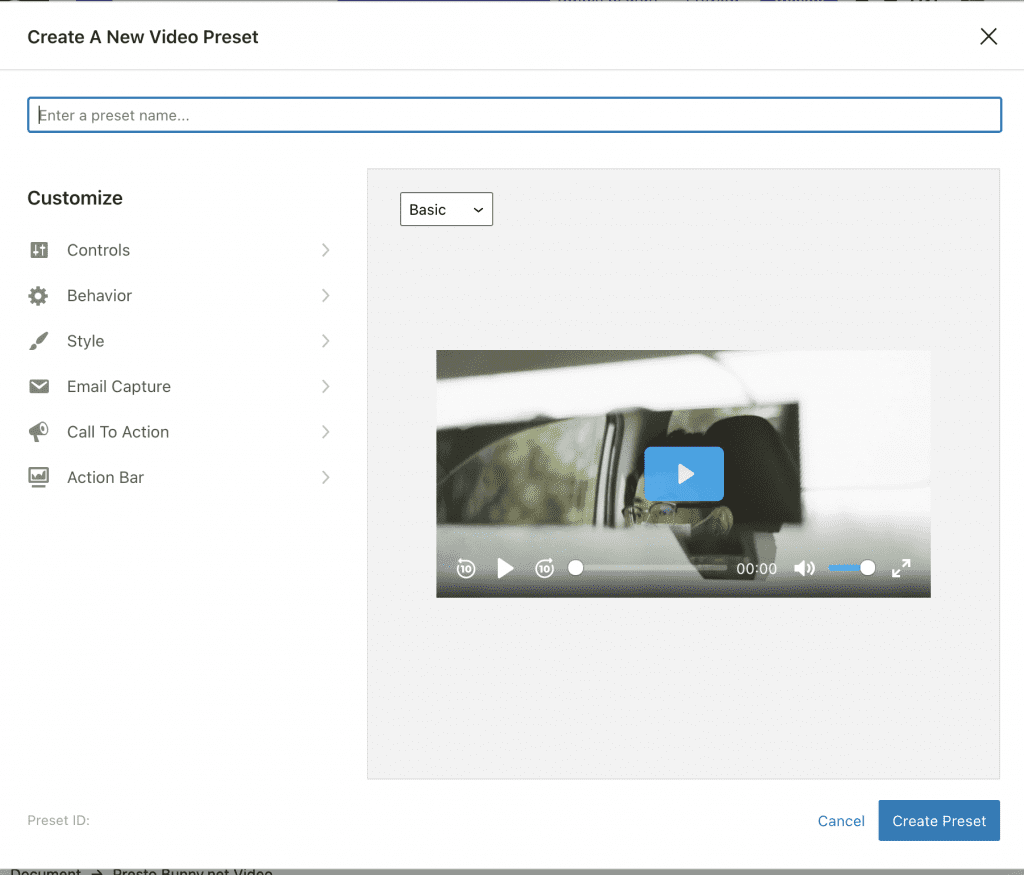Click the preset name input field
This screenshot has width=1024, height=875.
tap(514, 115)
